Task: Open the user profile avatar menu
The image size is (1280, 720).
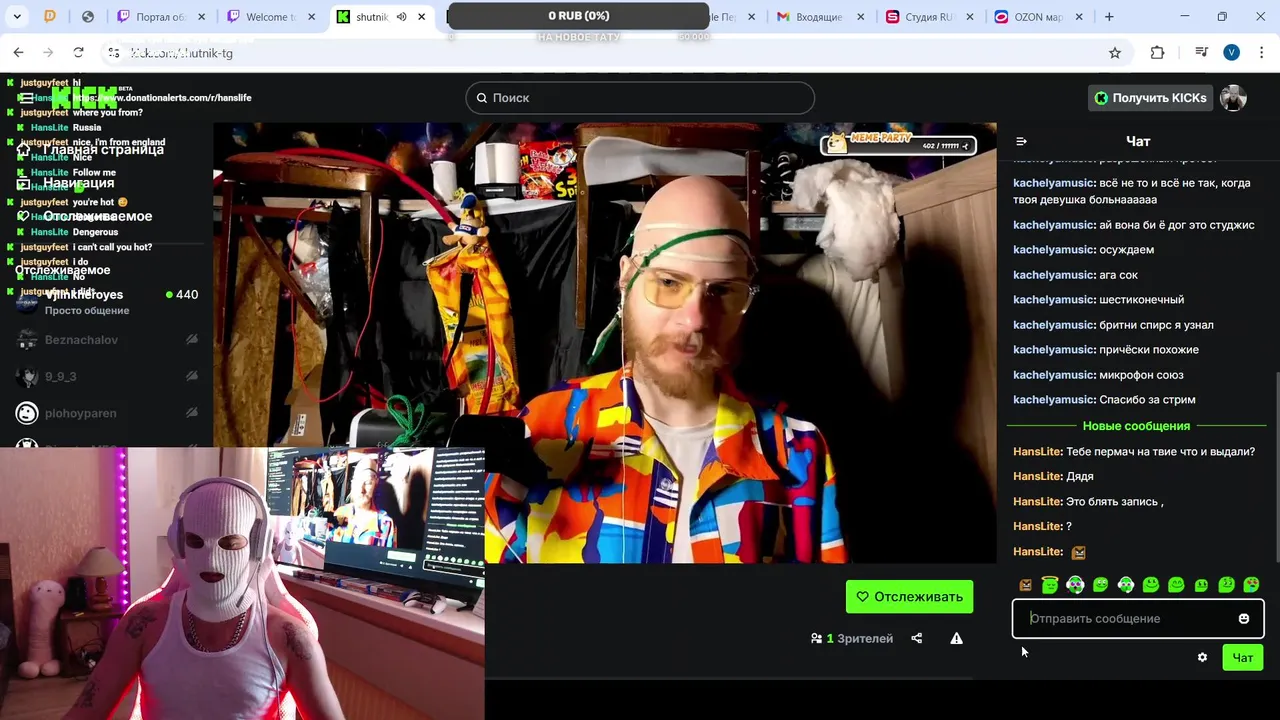Action: [1233, 98]
